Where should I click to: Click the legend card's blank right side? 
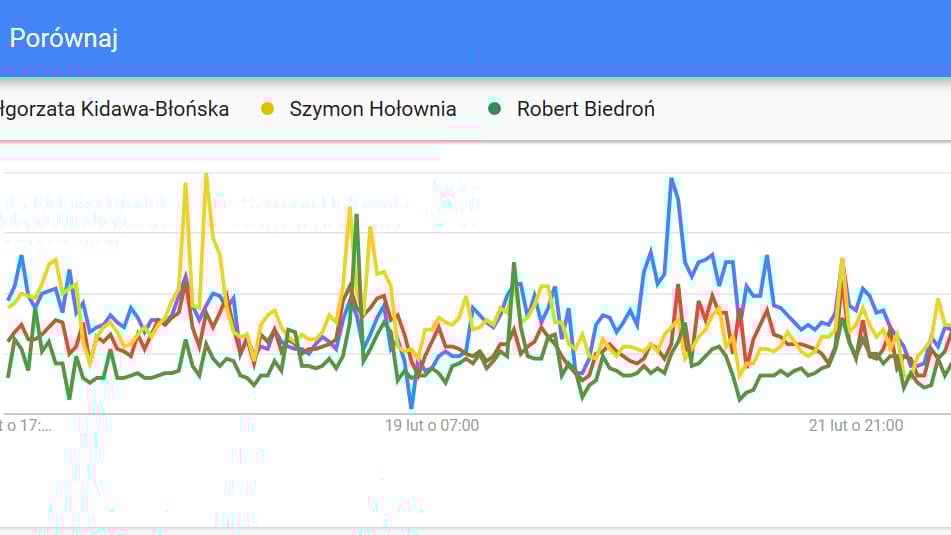coord(801,109)
